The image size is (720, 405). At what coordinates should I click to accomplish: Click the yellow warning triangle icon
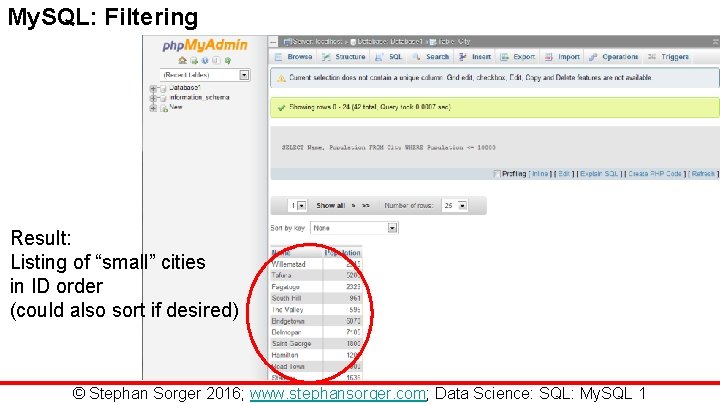[281, 79]
